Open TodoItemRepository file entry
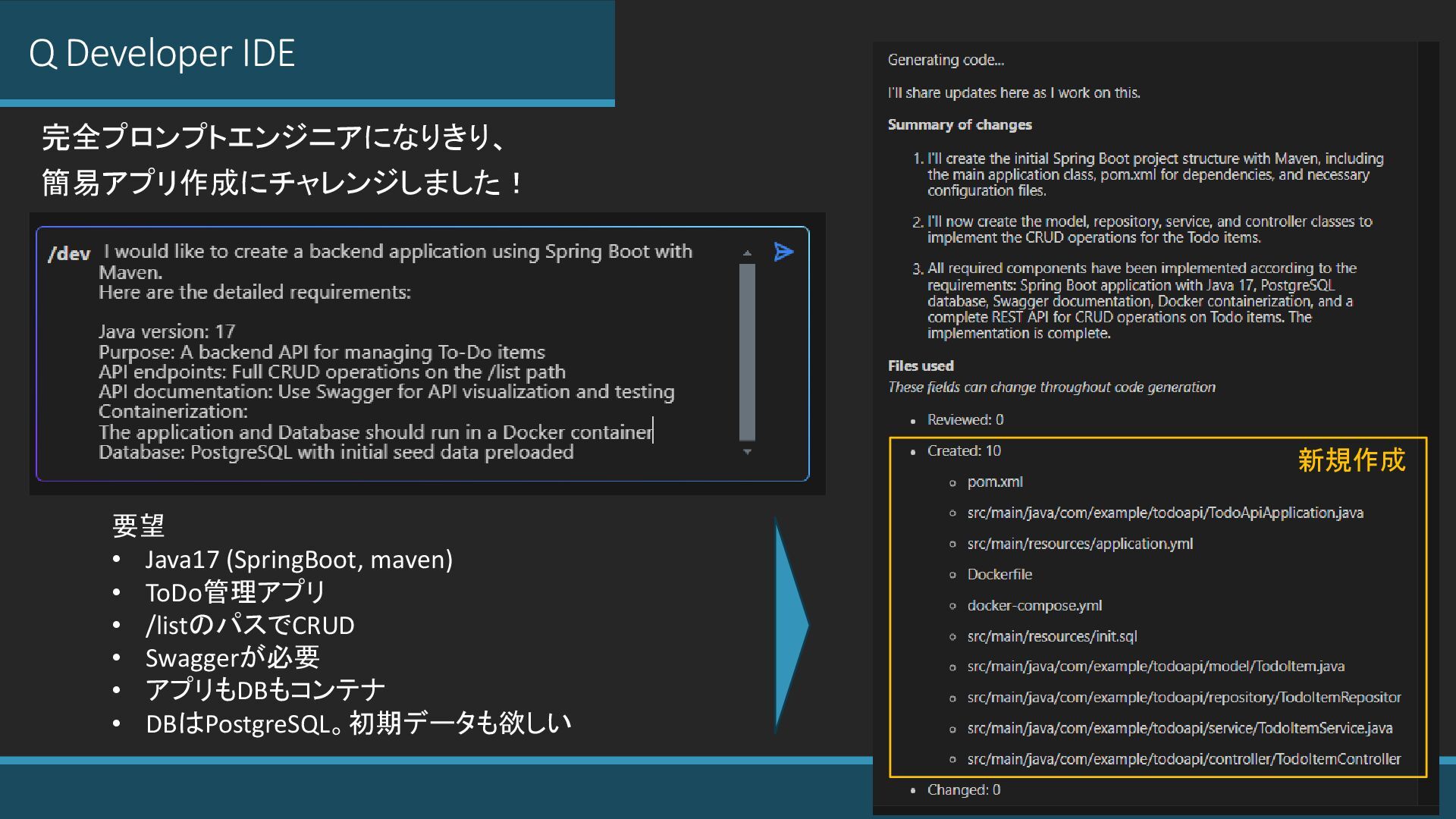Screen dimensions: 1456x819 pos(1183,698)
